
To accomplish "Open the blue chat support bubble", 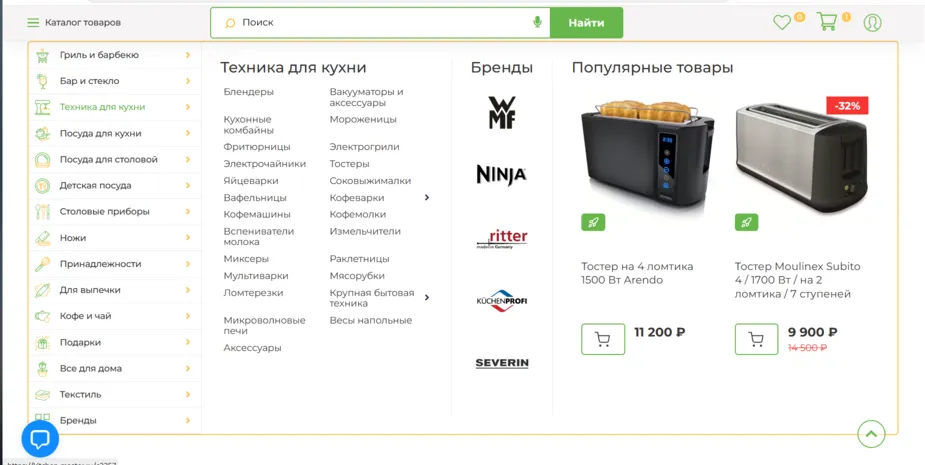I will point(40,438).
